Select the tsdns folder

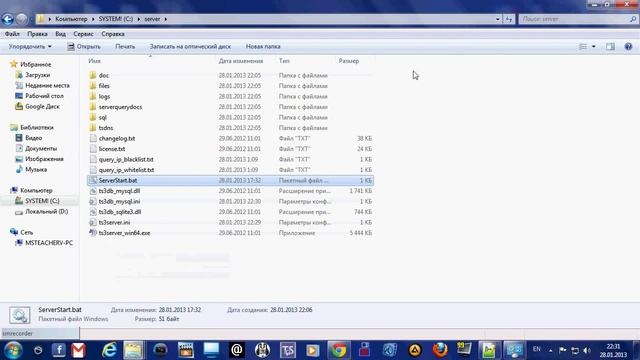pos(106,128)
